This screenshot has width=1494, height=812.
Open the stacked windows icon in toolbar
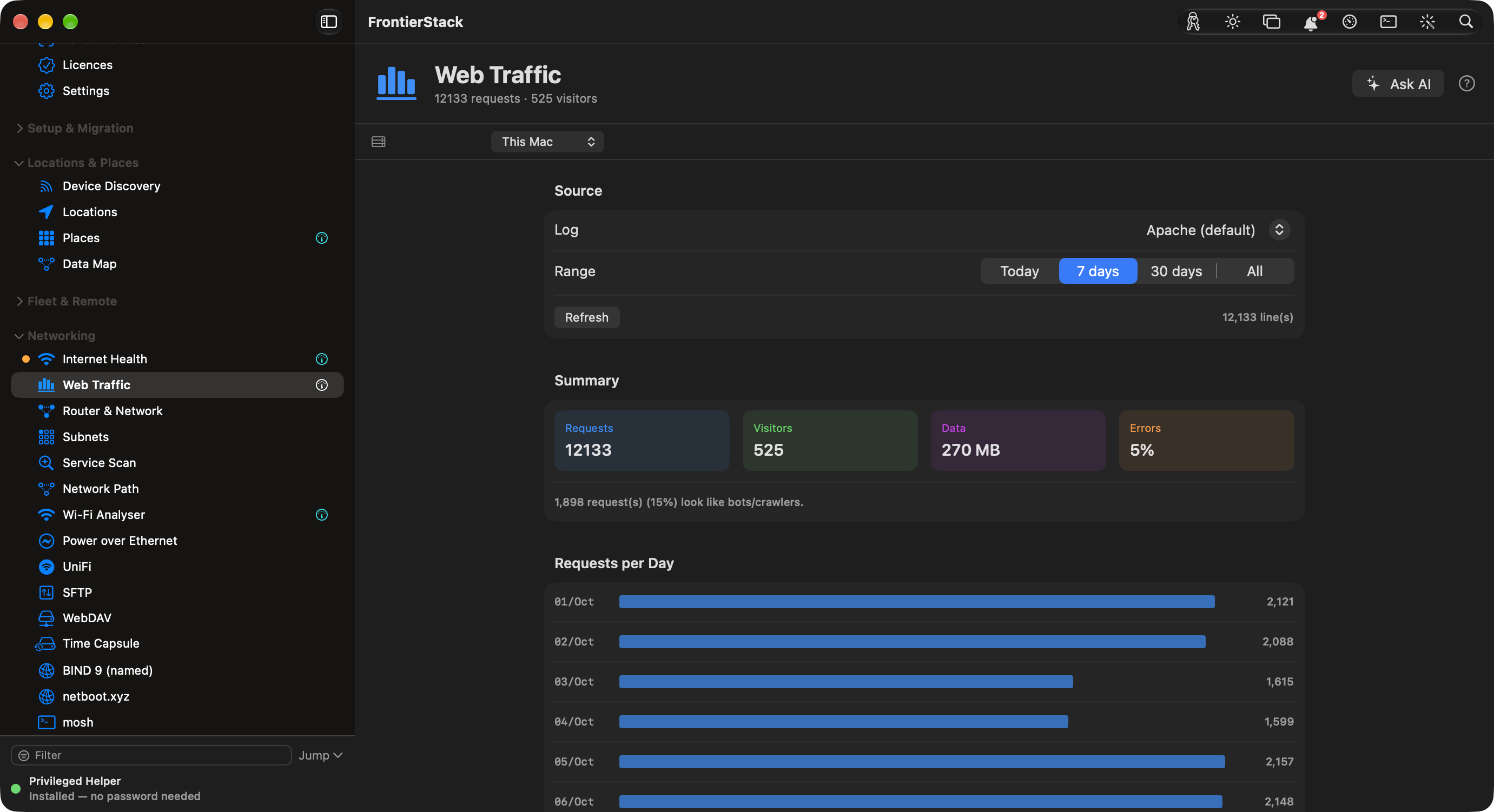point(1271,22)
